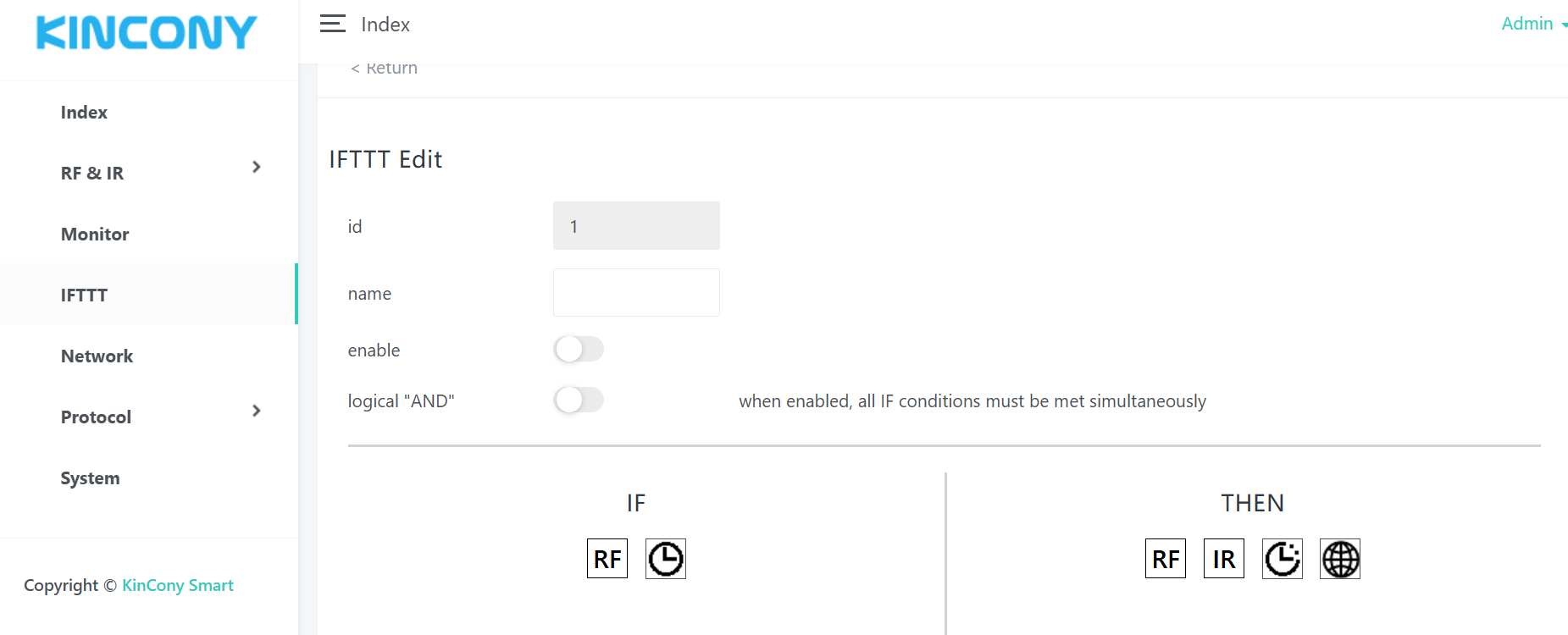Click the globe network icon under THEN

1340,559
